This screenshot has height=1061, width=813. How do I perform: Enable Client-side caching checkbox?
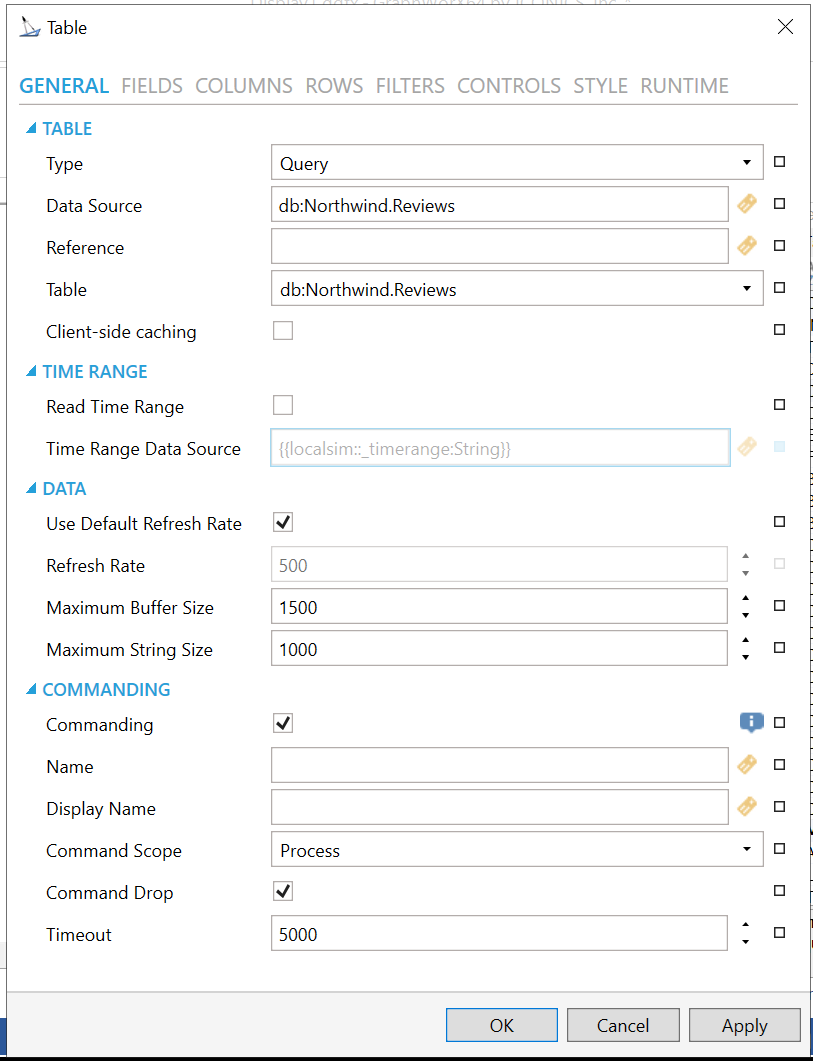click(x=283, y=331)
